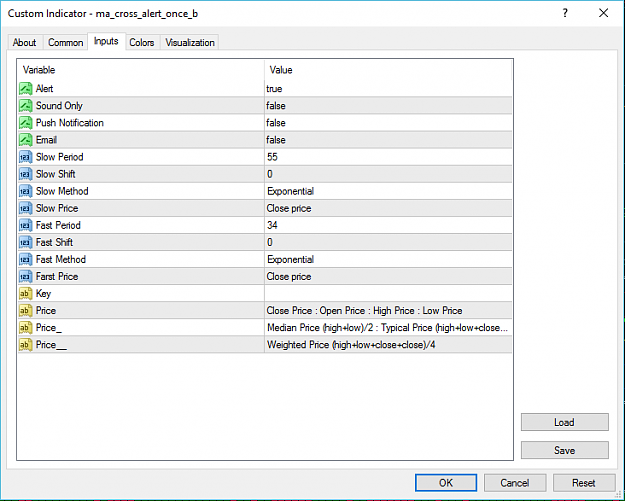
Task: Confirm settings with the OK button
Action: click(x=446, y=483)
